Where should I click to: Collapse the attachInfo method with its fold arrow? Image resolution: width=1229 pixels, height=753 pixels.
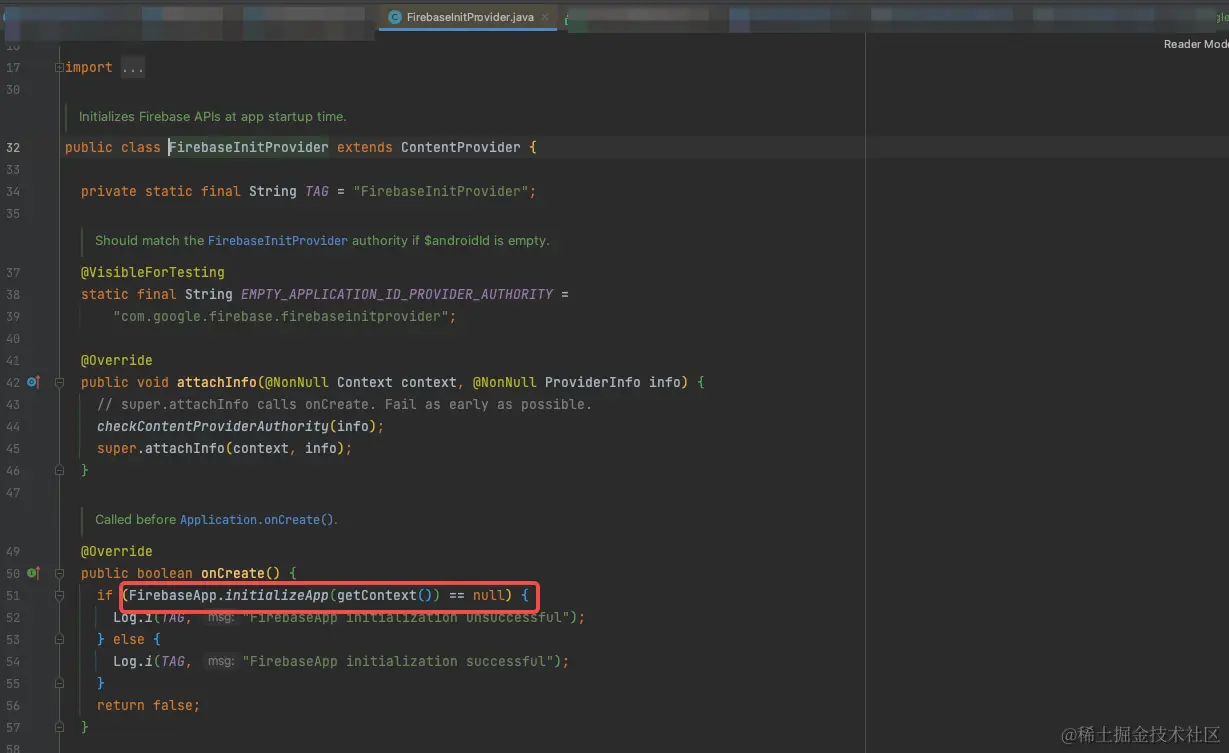coord(59,382)
